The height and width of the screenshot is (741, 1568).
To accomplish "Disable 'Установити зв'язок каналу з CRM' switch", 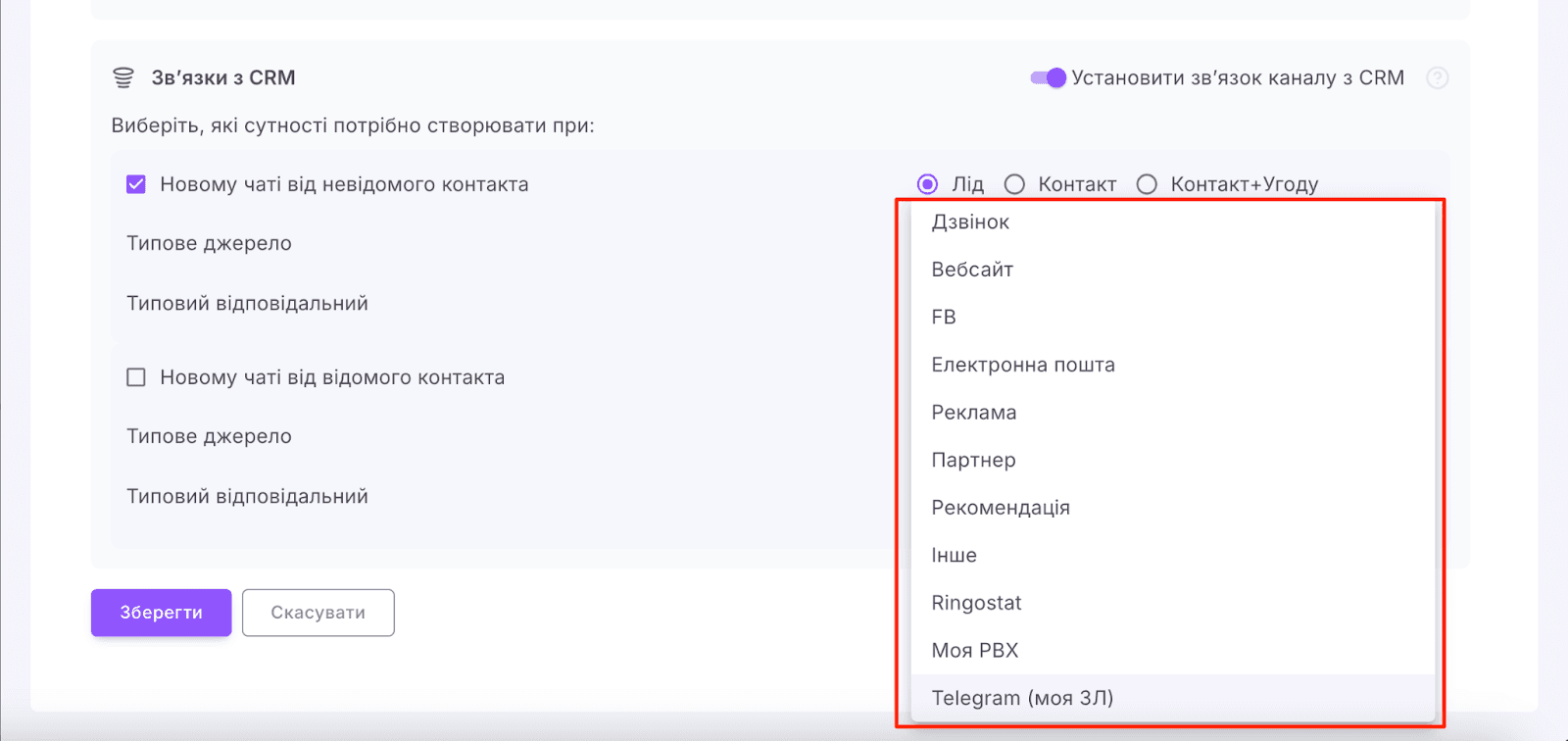I will (x=1049, y=77).
